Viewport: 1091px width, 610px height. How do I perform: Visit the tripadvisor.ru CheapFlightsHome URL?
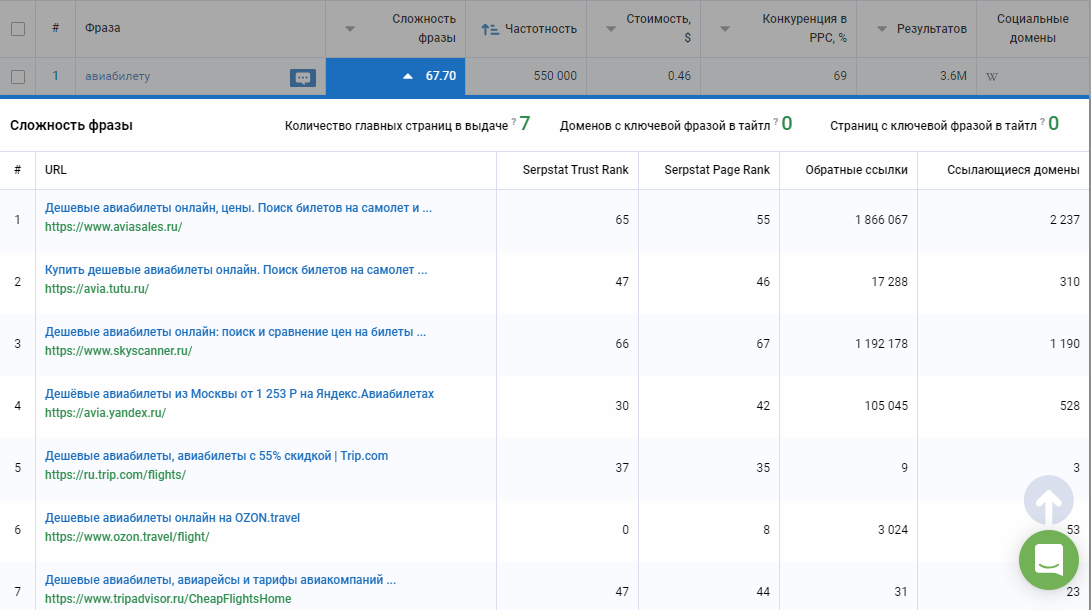pyautogui.click(x=168, y=598)
